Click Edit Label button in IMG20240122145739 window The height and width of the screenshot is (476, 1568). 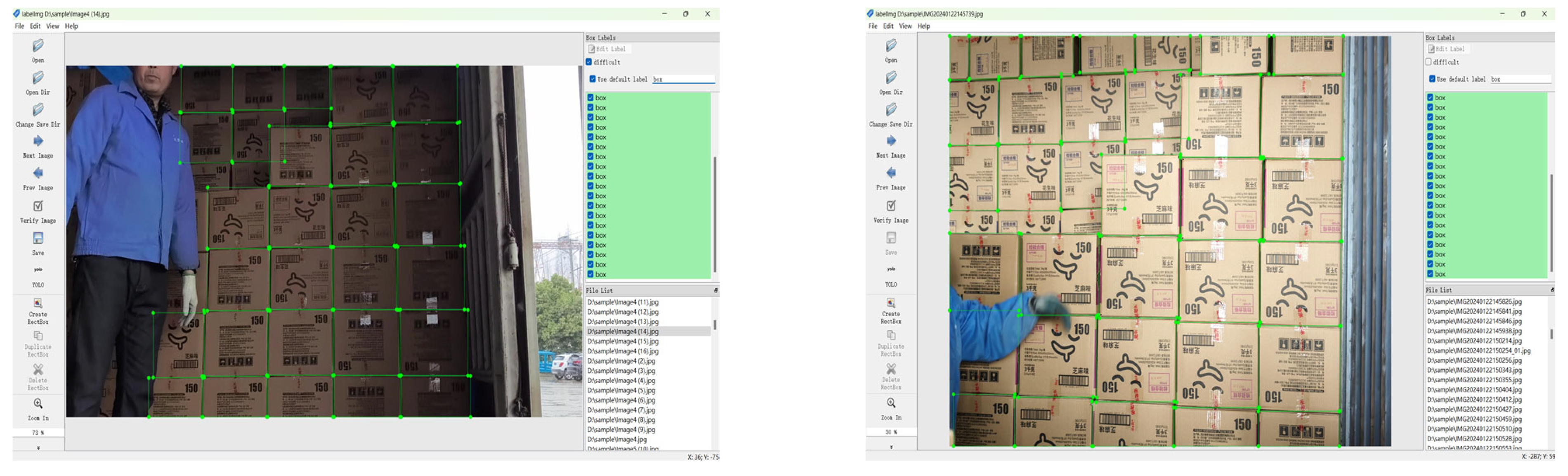click(1448, 49)
